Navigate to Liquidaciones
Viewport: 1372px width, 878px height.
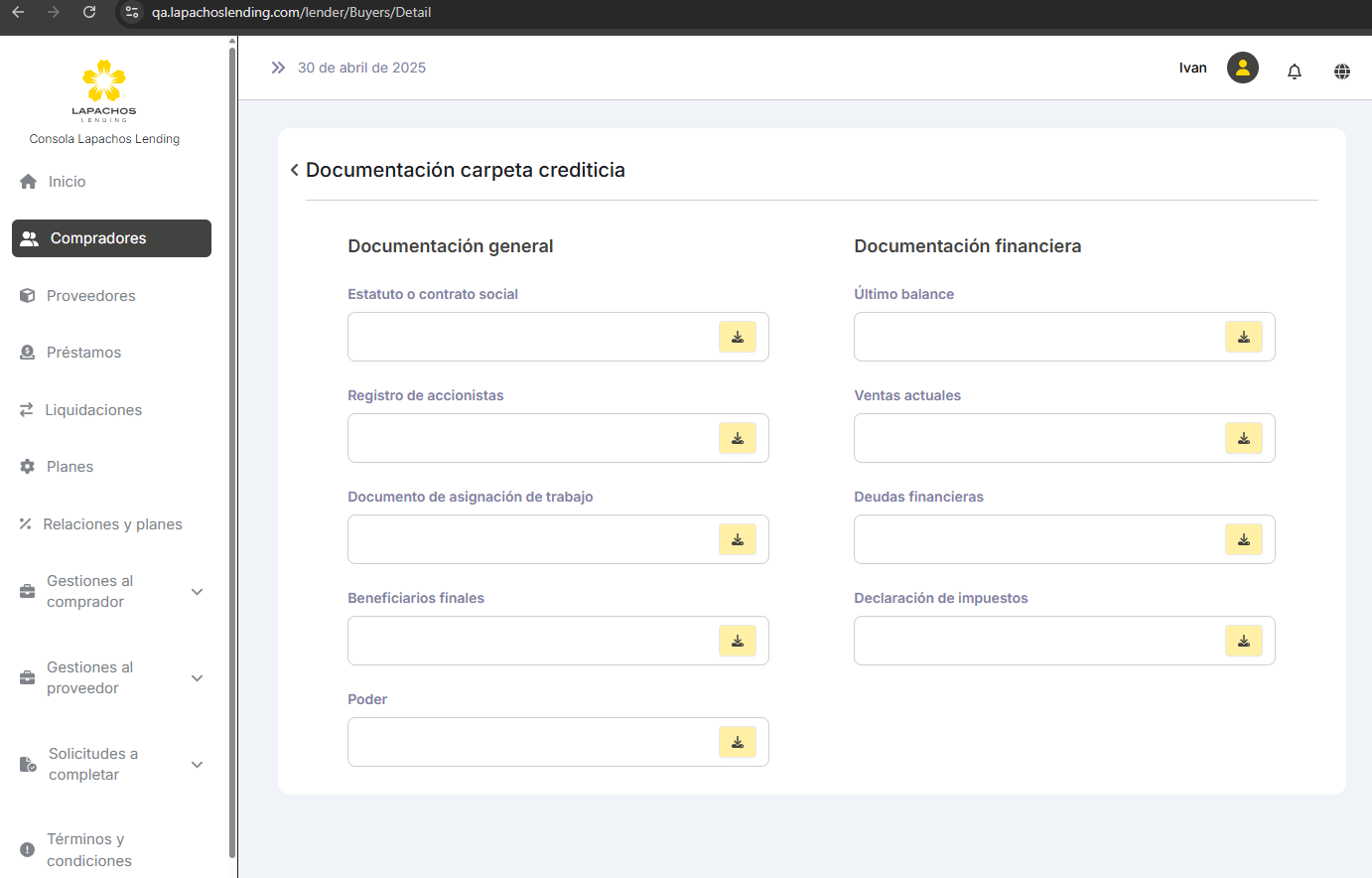93,410
